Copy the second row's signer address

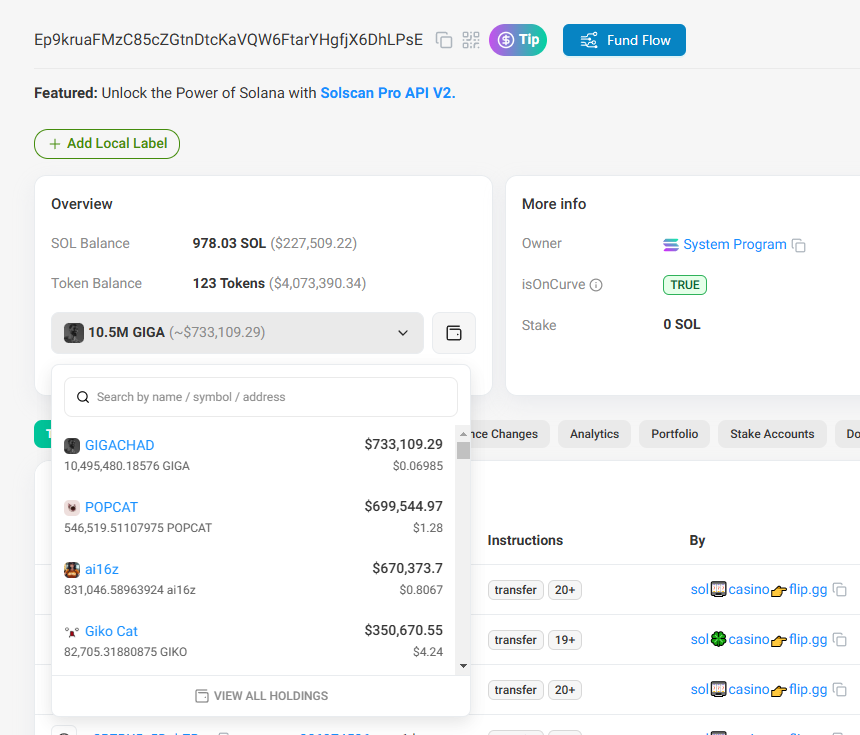tap(840, 640)
